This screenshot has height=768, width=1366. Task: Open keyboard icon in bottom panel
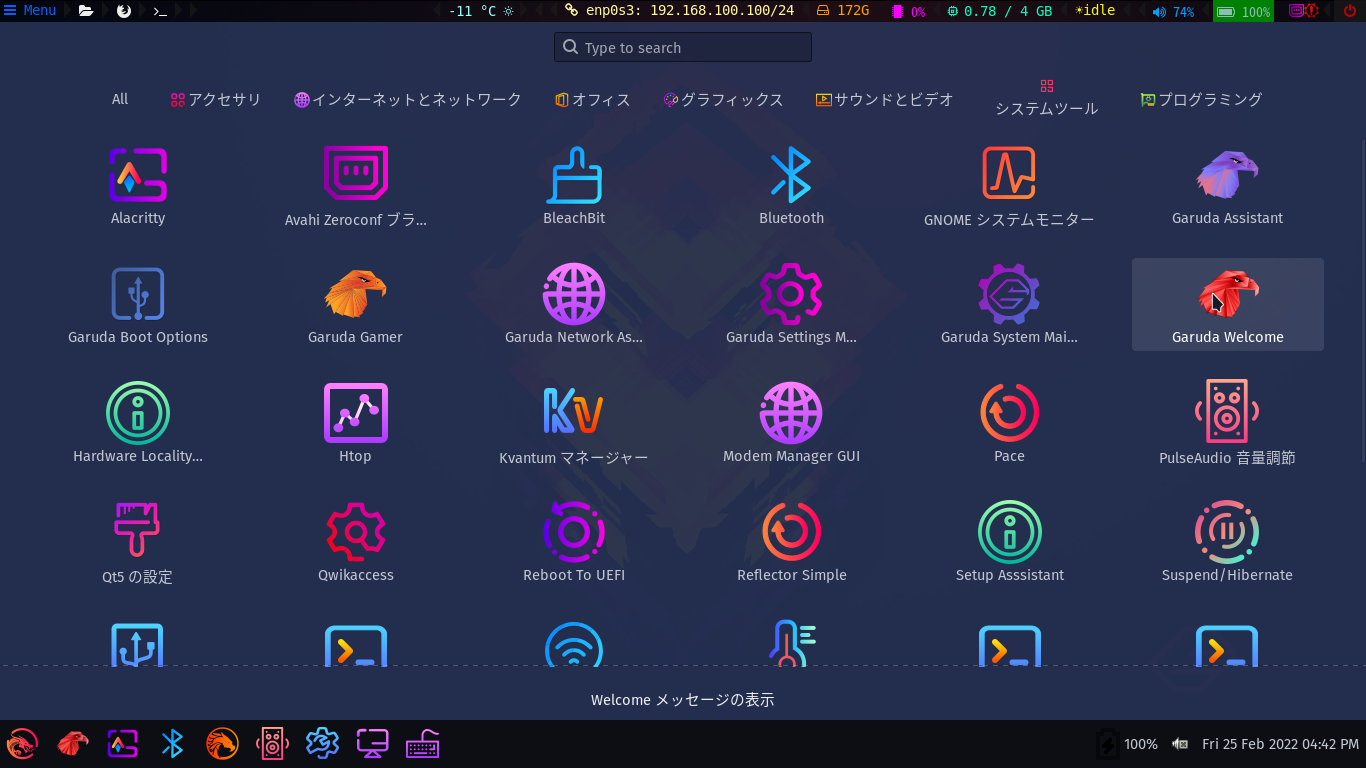click(423, 743)
